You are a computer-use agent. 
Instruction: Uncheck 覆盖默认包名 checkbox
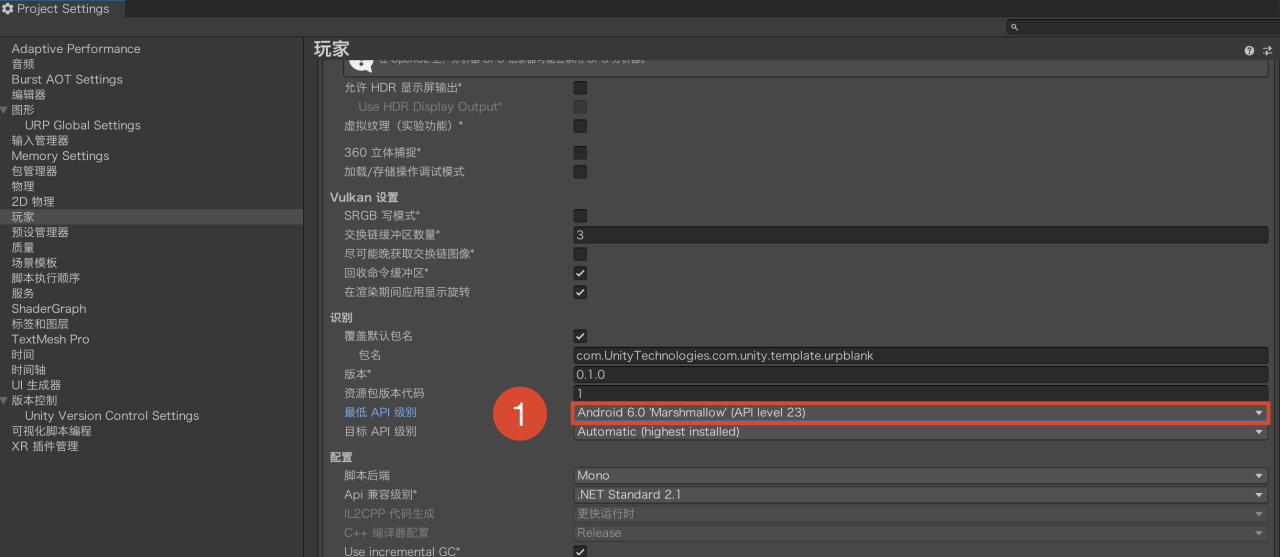(580, 336)
